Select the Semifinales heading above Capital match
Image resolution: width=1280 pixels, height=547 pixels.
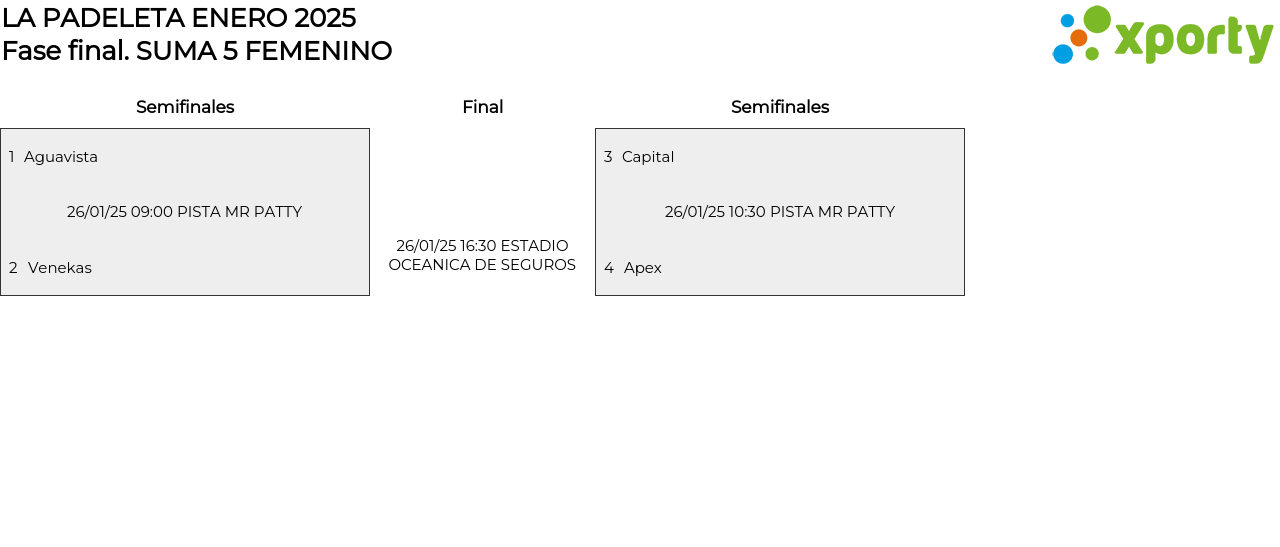click(x=780, y=107)
